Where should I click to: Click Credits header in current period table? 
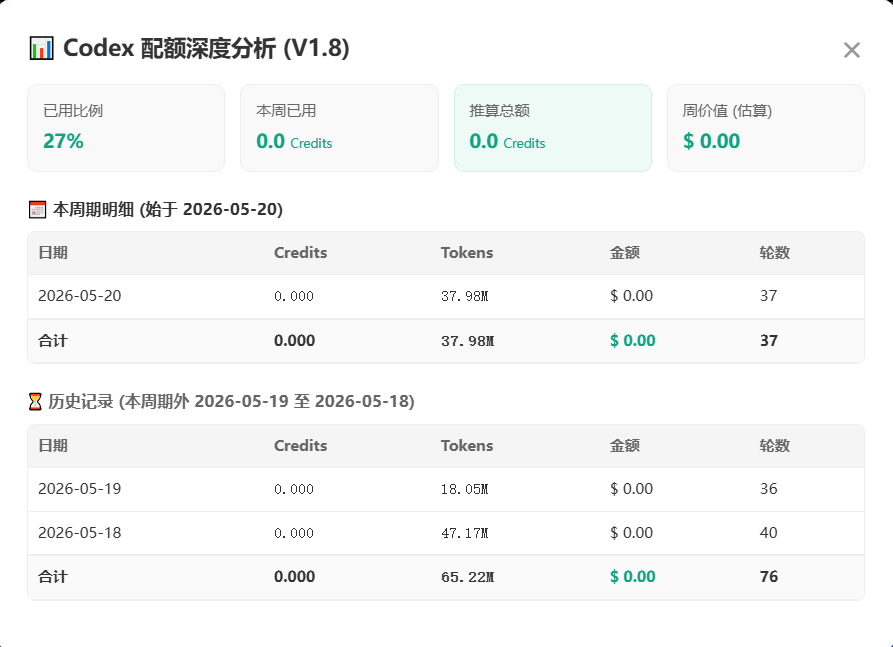[x=301, y=253]
